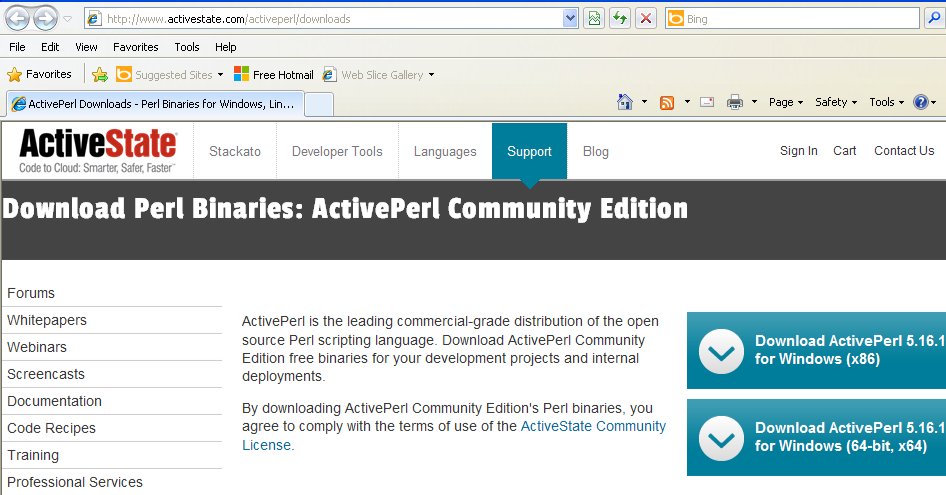Viewport: 946px width, 495px height.
Task: Add to Favorites bar star-arrow icon
Action: (x=100, y=75)
